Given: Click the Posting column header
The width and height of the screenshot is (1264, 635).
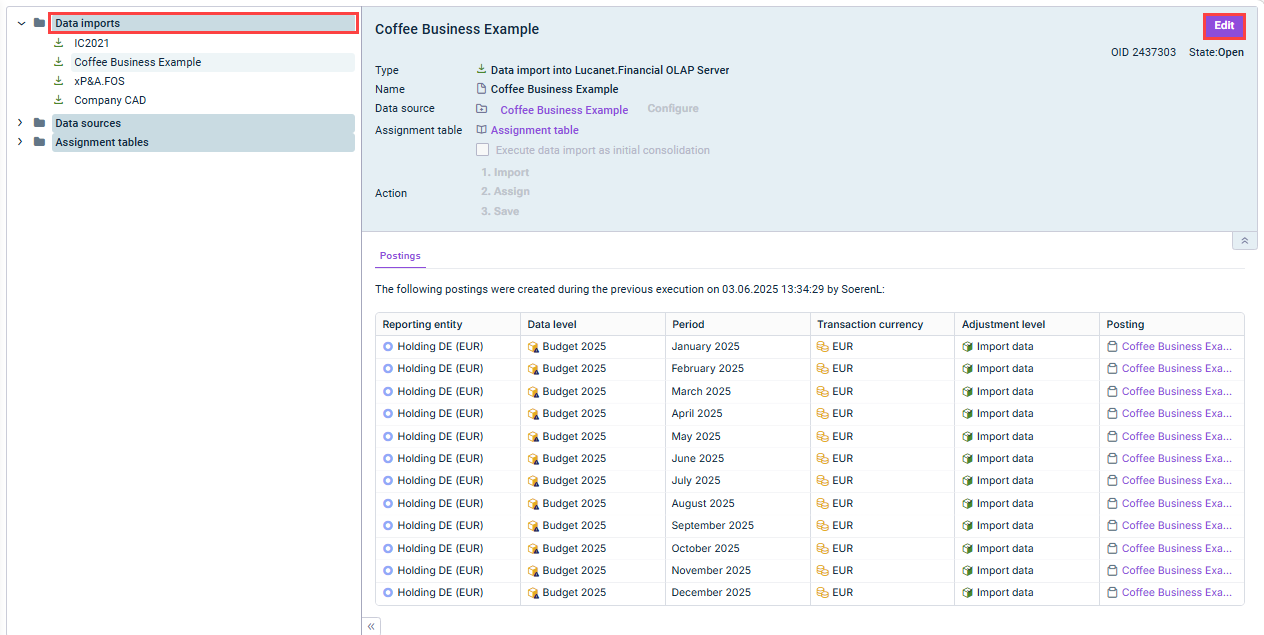Looking at the screenshot, I should [1172, 324].
